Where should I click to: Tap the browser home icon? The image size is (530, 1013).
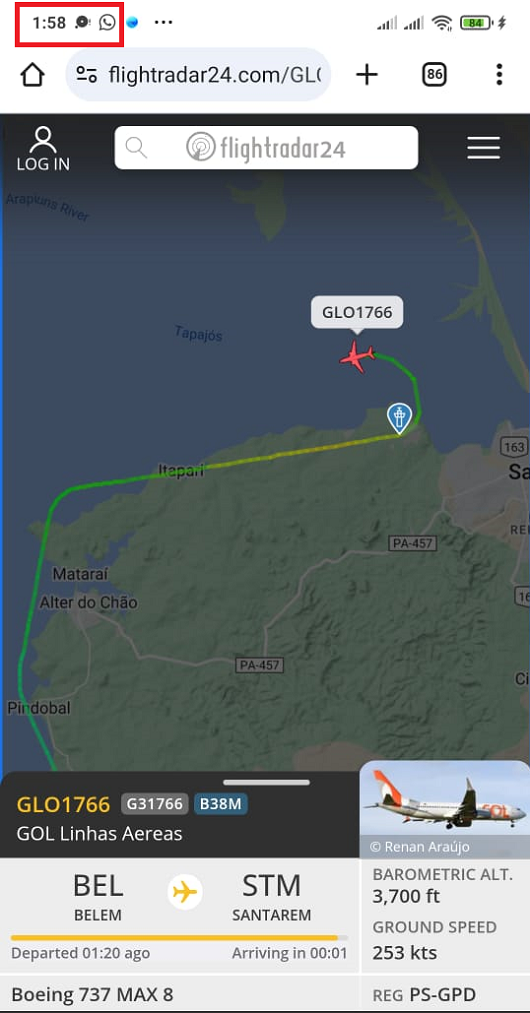(33, 75)
